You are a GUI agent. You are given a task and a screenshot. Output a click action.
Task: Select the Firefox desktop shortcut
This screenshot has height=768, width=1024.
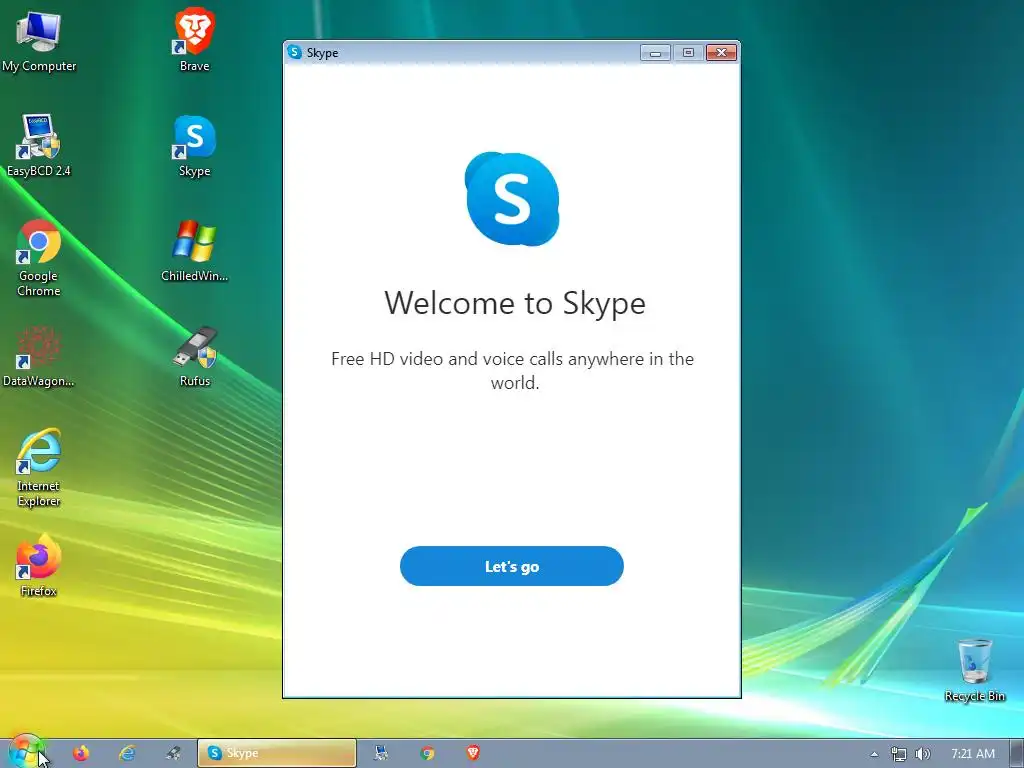[x=39, y=566]
